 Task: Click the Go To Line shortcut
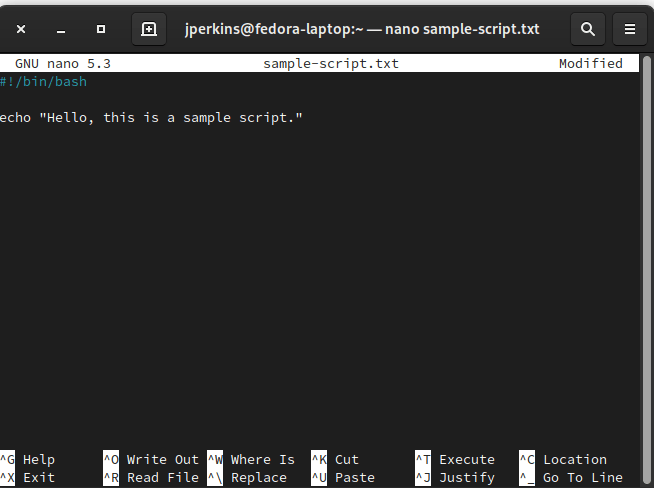(x=582, y=478)
